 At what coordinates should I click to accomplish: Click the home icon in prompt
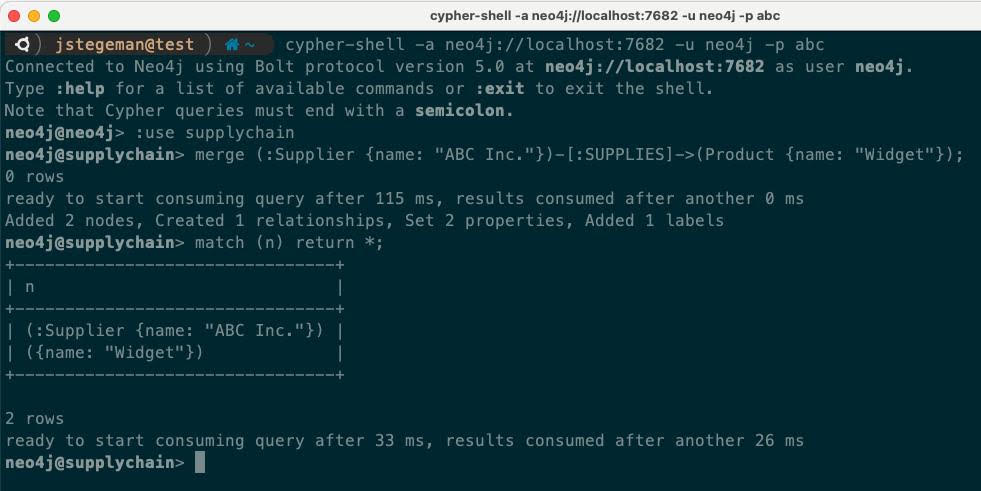(x=232, y=44)
